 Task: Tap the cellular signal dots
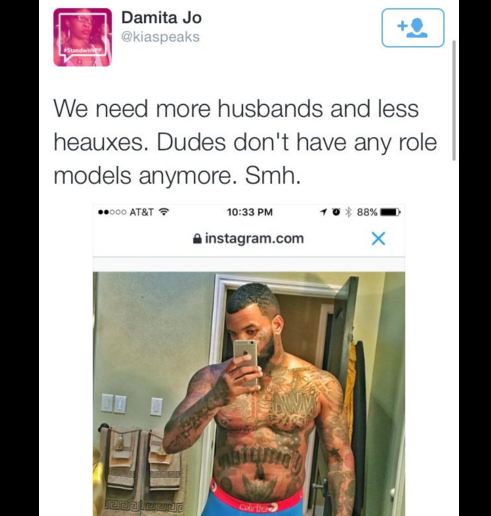pyautogui.click(x=112, y=212)
